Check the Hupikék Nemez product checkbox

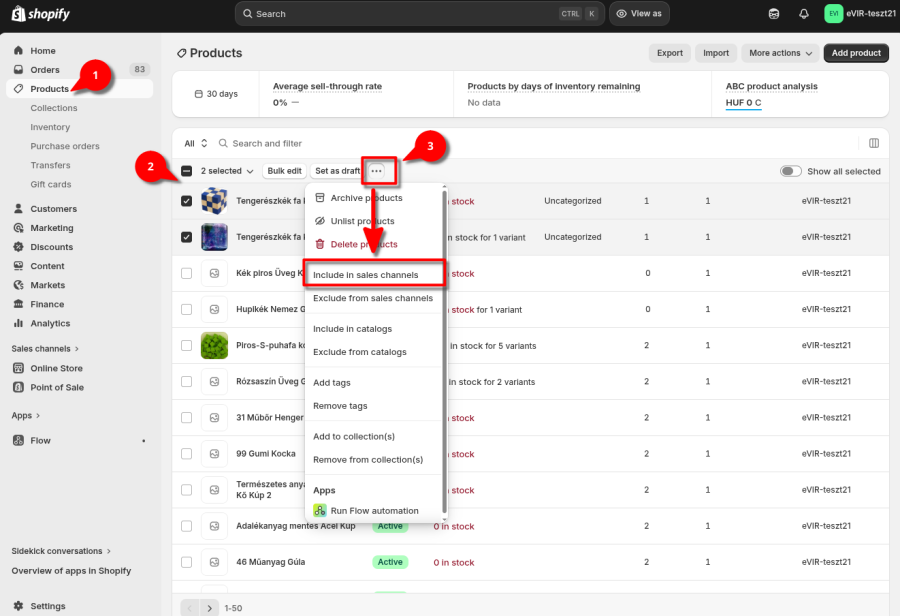(187, 309)
